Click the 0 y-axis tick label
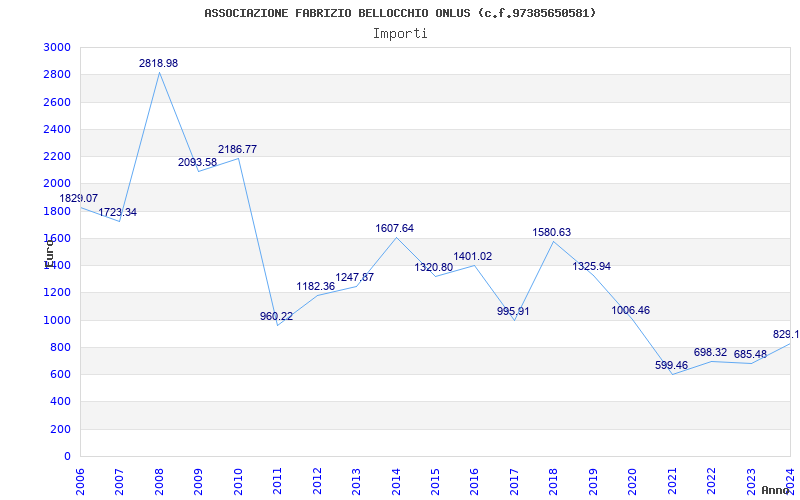 pos(67,457)
